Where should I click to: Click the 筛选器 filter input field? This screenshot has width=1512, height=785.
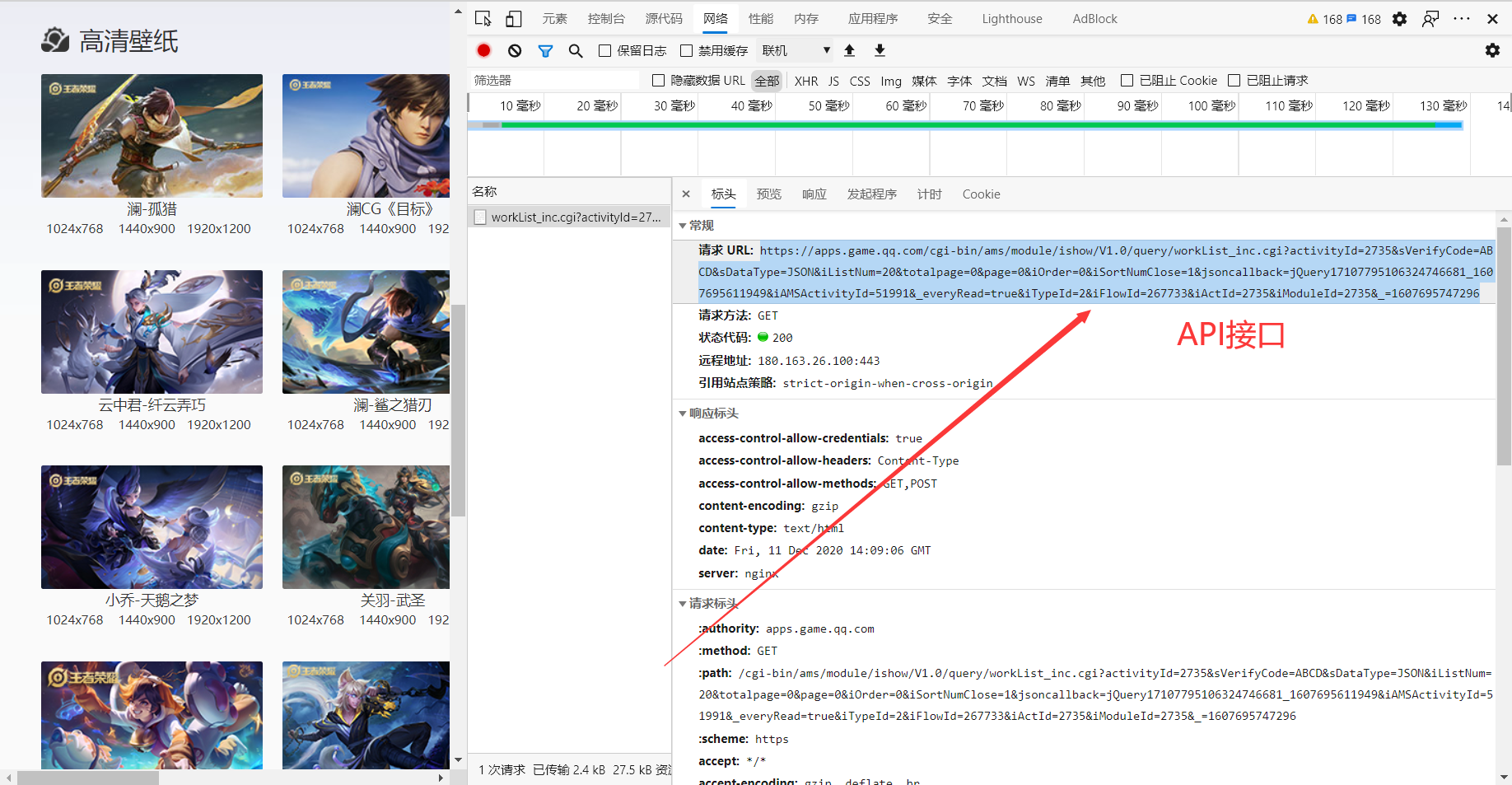(554, 80)
